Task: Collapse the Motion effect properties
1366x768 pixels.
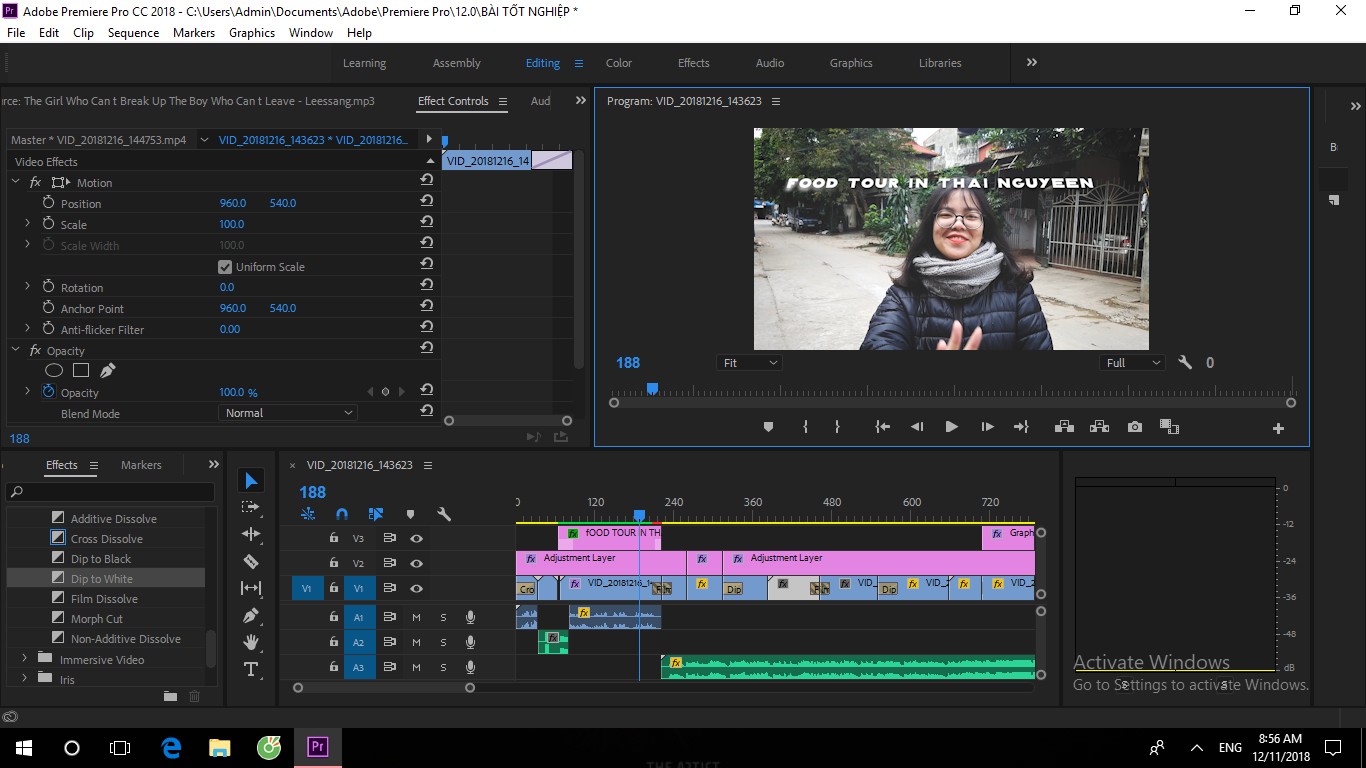Action: [16, 182]
